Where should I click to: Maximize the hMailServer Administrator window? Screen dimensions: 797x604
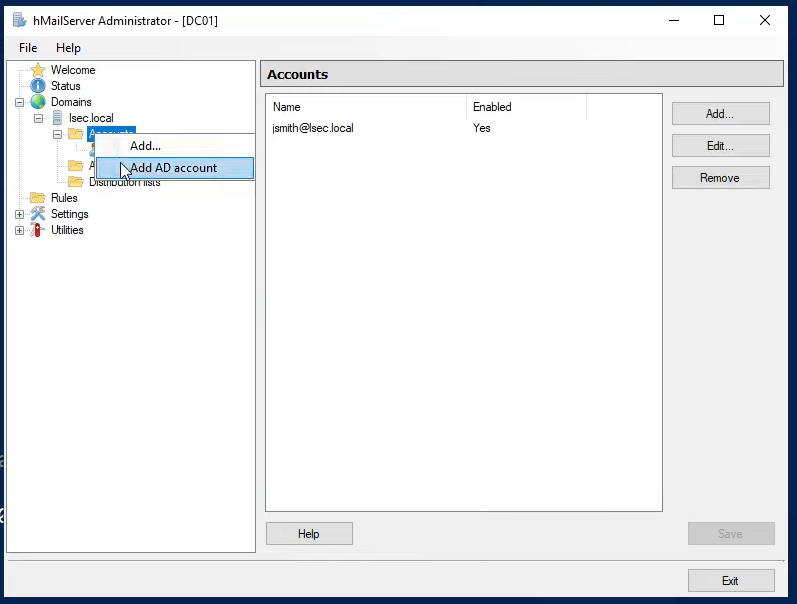719,20
